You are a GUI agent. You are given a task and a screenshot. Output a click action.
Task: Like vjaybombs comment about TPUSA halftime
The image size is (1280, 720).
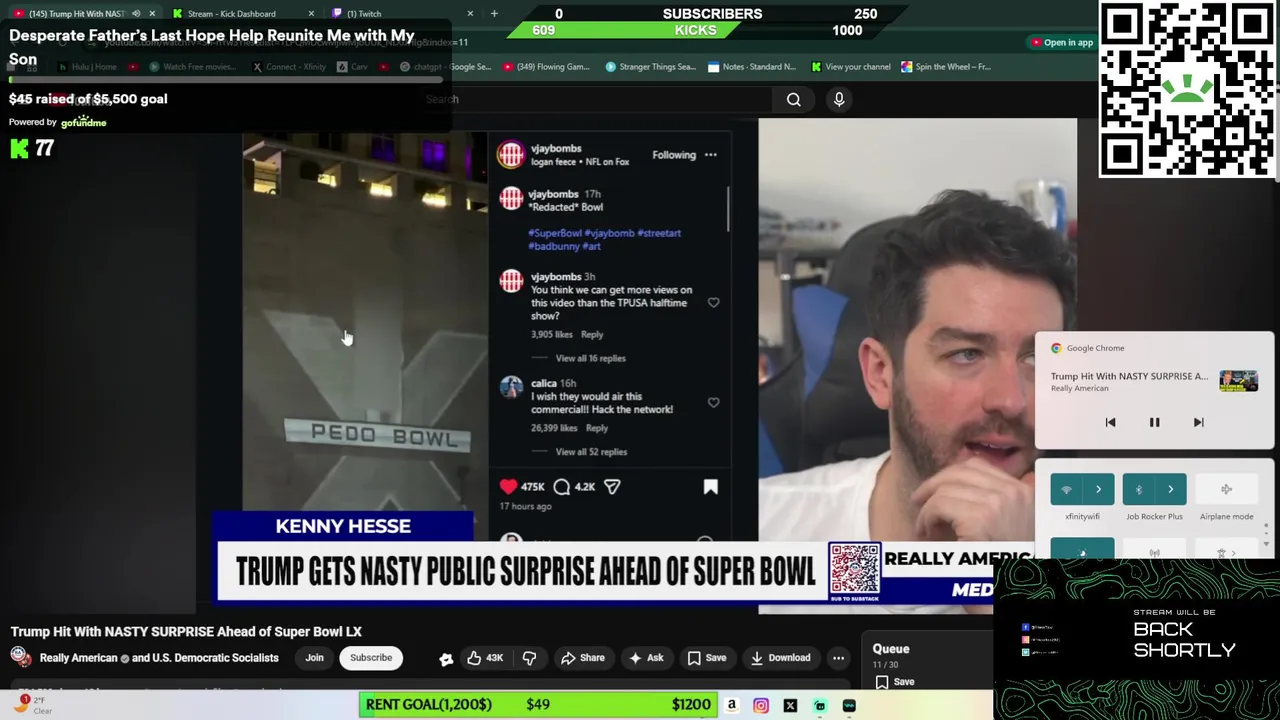pyautogui.click(x=713, y=303)
